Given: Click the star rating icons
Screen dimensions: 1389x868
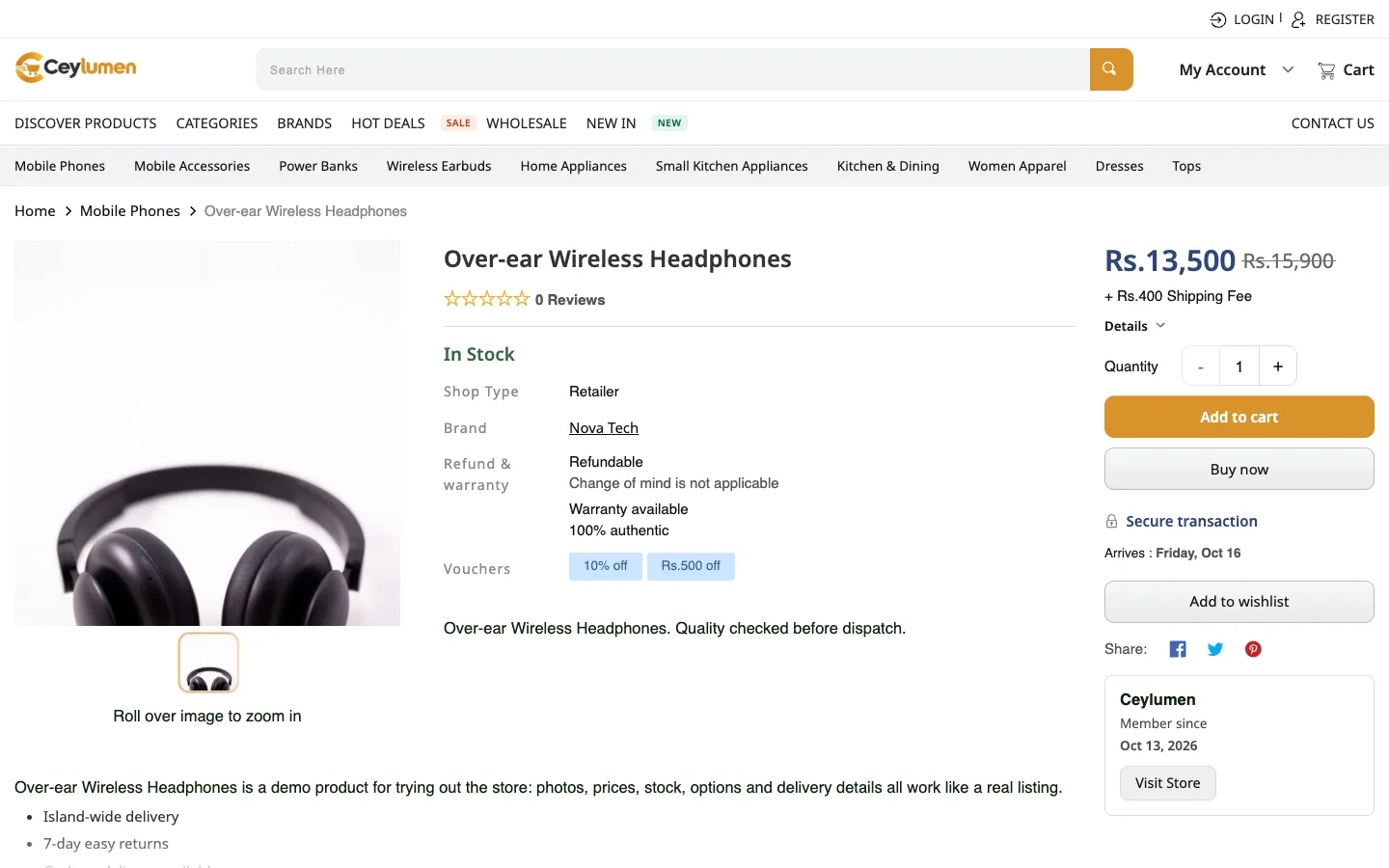Looking at the screenshot, I should pyautogui.click(x=486, y=299).
